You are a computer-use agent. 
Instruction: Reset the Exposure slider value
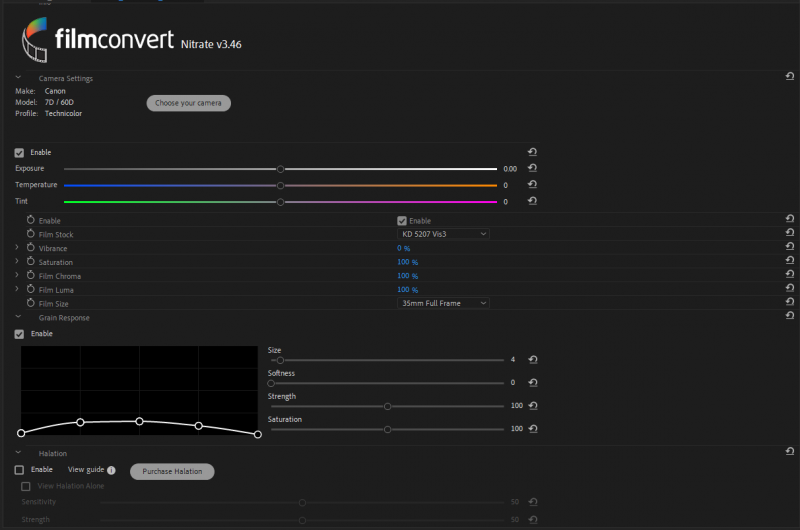pos(532,169)
